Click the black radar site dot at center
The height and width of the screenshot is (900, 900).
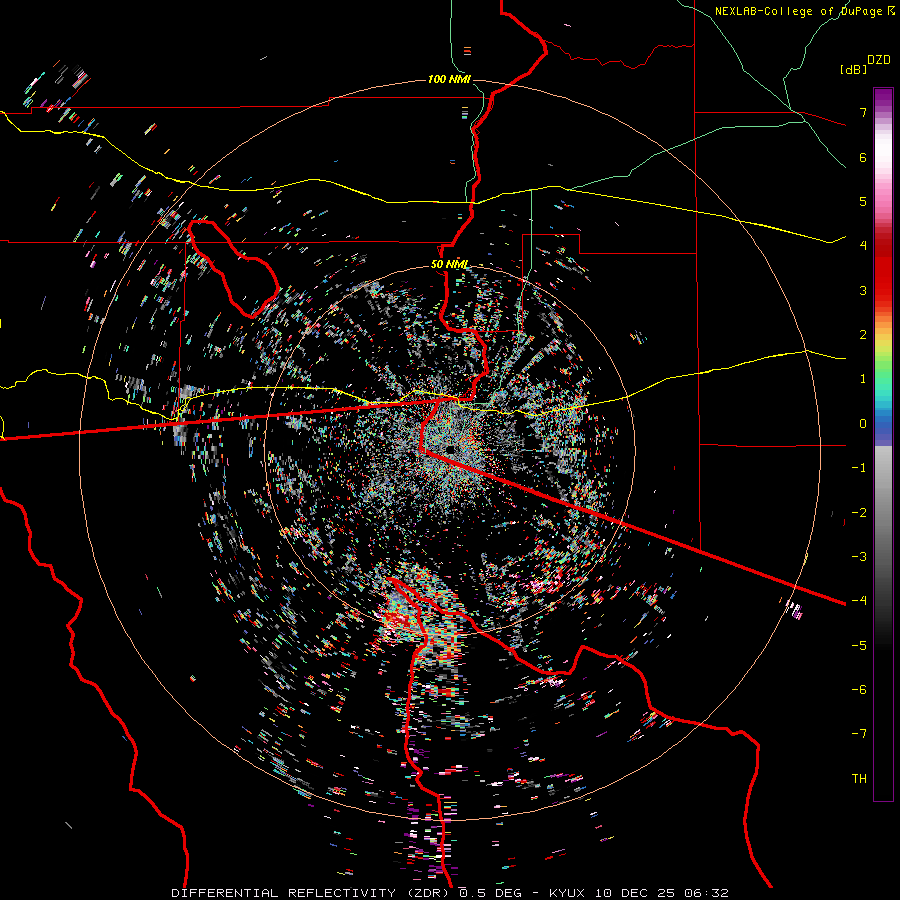click(450, 449)
